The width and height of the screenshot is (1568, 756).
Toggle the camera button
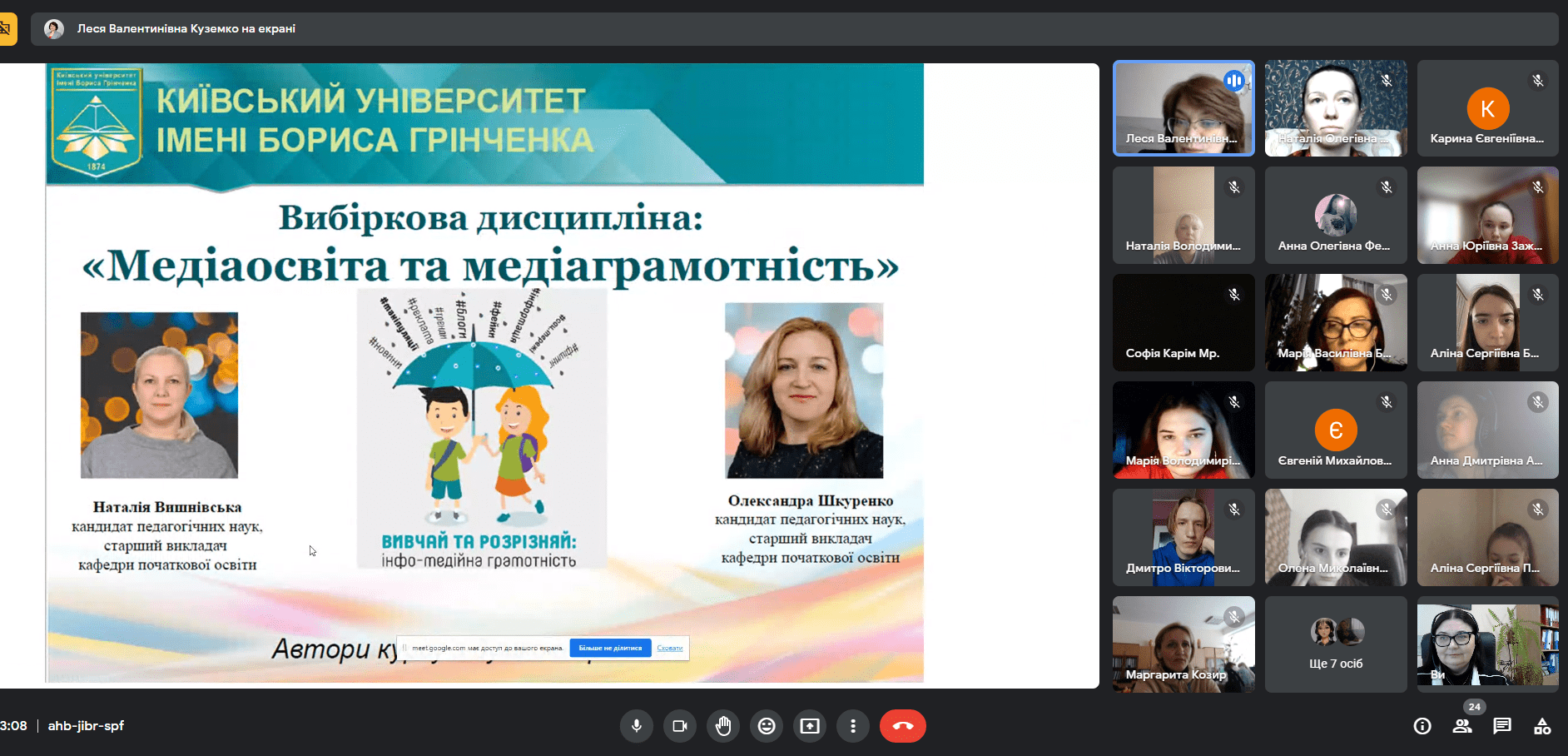point(680,726)
